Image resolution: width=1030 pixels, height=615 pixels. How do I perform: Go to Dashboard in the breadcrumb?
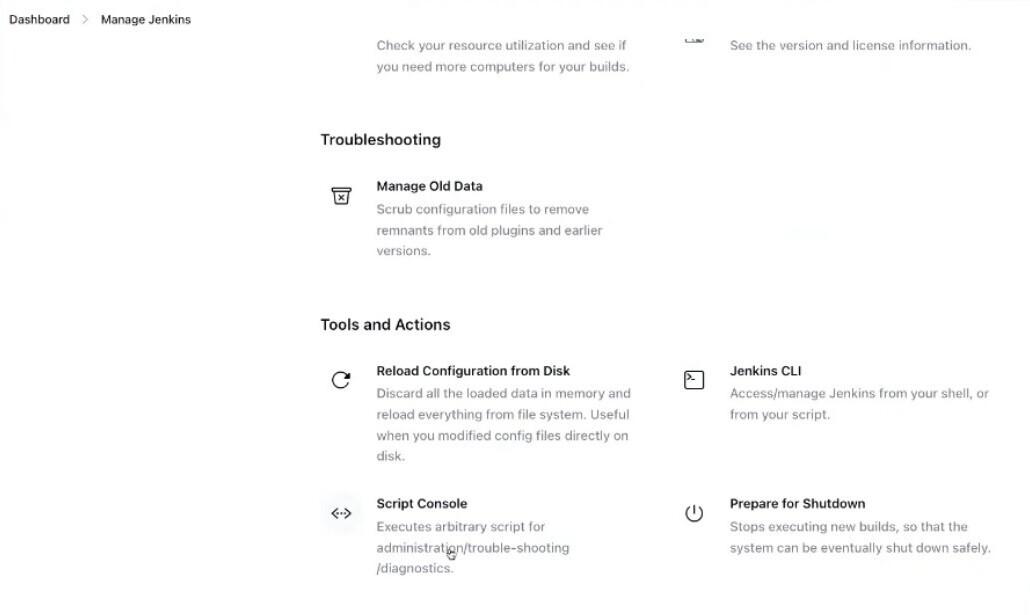pos(39,20)
